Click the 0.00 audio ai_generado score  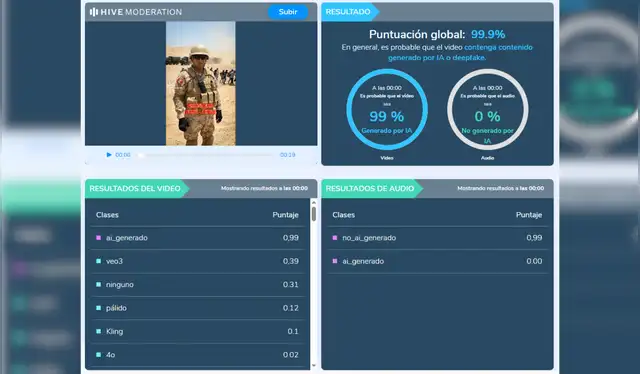point(534,261)
